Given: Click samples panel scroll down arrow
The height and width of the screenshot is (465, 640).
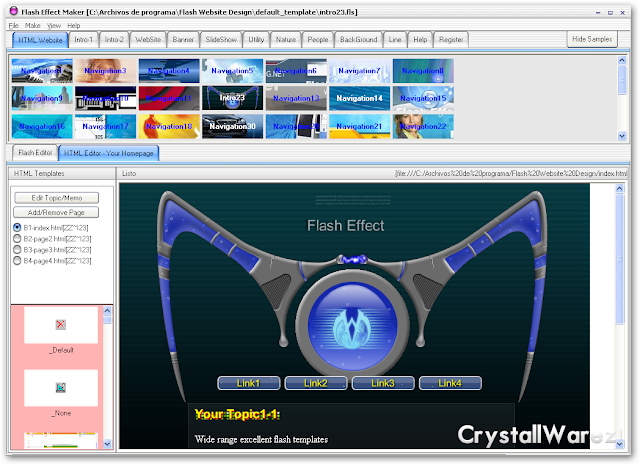Looking at the screenshot, I should tap(622, 136).
